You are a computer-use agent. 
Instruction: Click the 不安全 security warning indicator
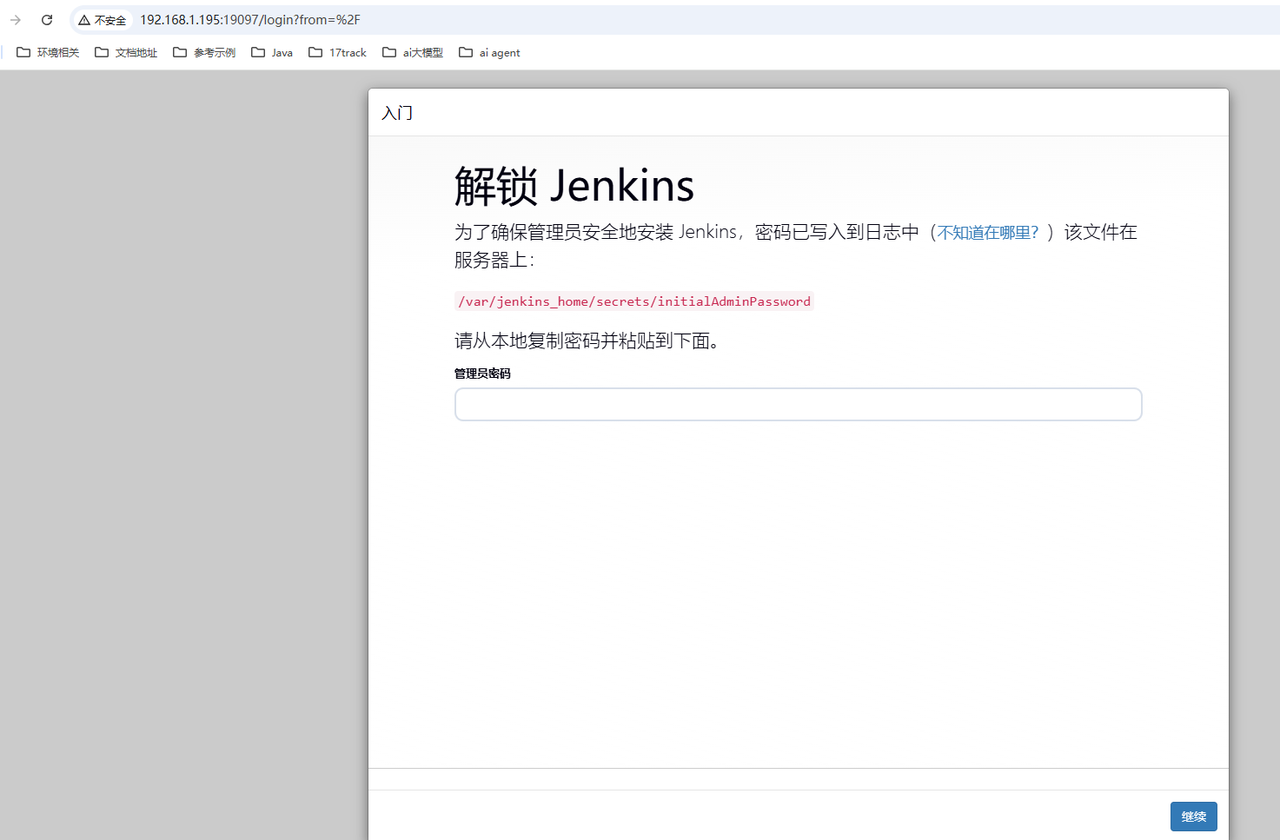pyautogui.click(x=103, y=20)
